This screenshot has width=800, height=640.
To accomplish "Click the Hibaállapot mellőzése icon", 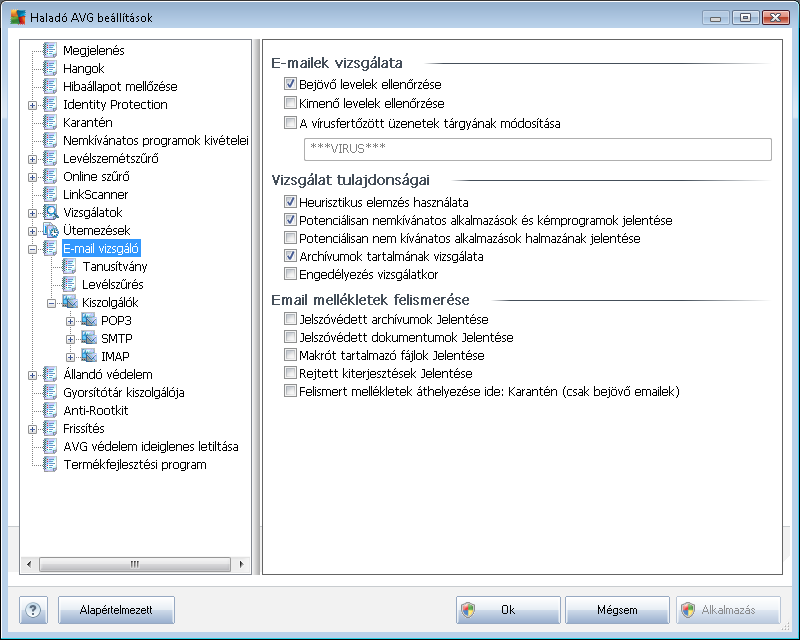I will [50, 86].
